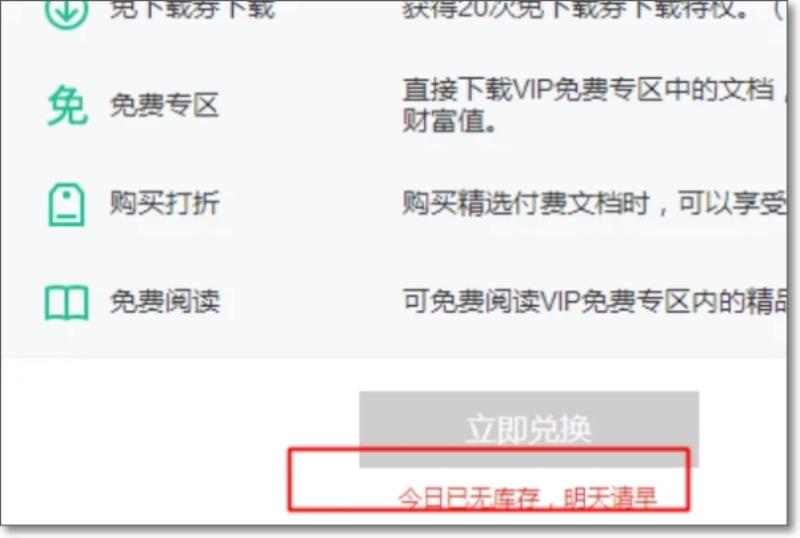800x538 pixels.
Task: Select the 免费专区 label
Action: tap(164, 106)
